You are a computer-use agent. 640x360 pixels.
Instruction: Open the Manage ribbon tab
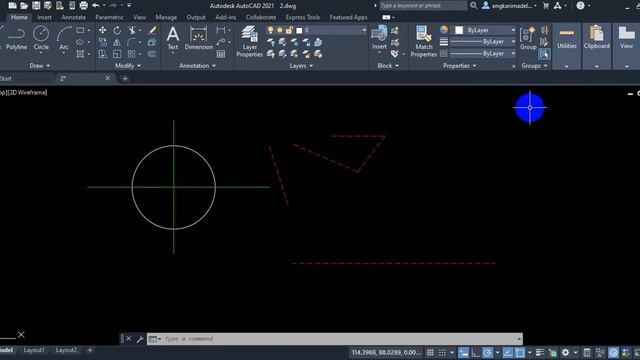[166, 18]
